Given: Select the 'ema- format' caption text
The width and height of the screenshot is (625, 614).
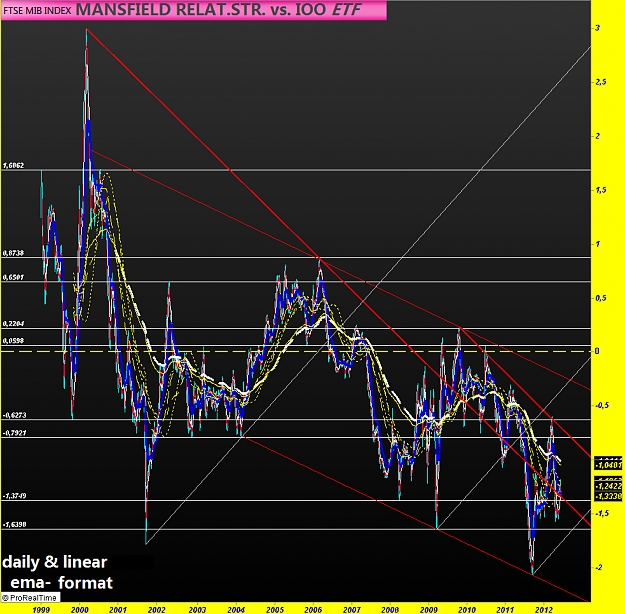Looking at the screenshot, I should tap(61, 583).
